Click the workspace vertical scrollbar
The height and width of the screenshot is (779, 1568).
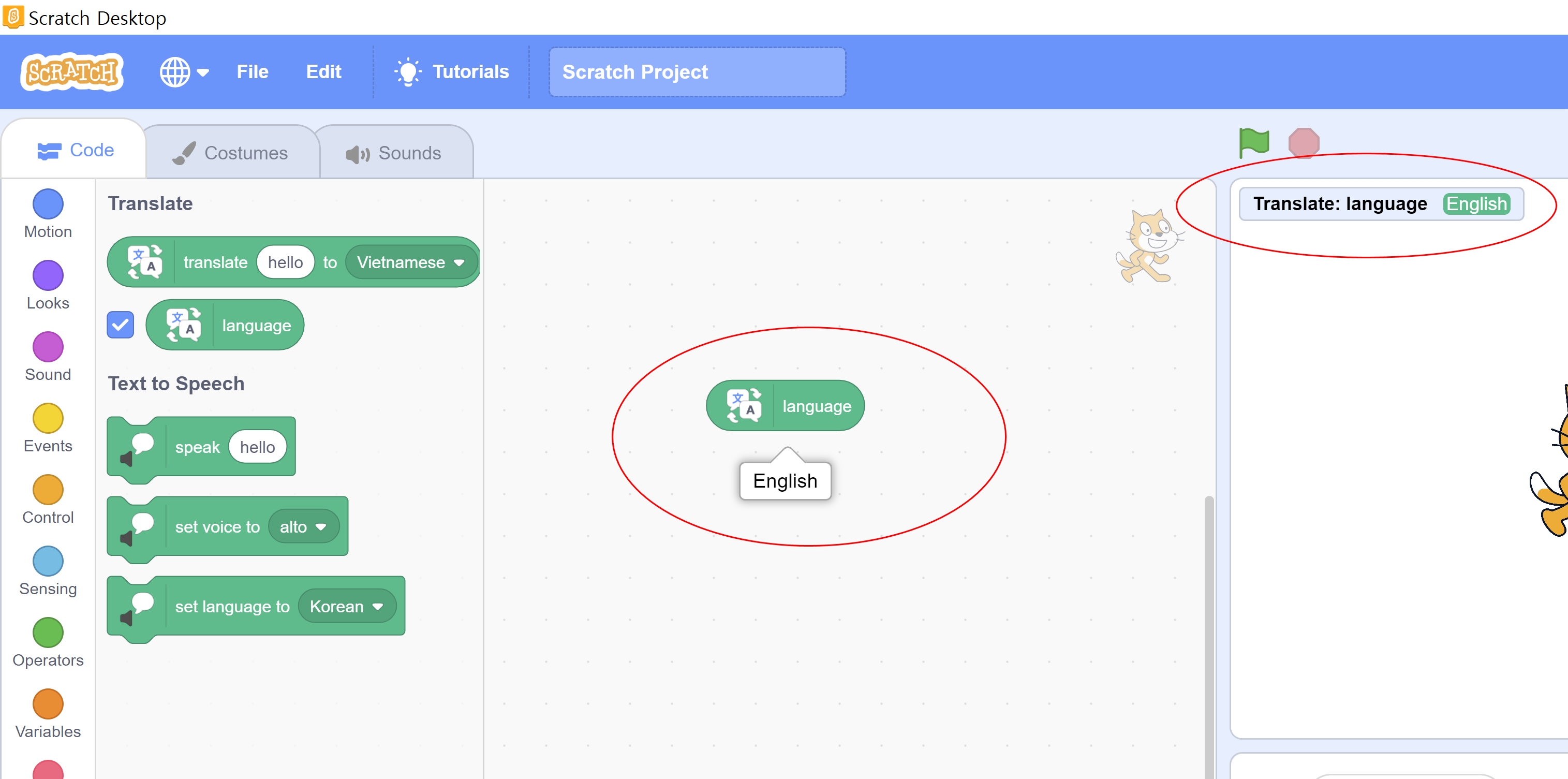1208,637
